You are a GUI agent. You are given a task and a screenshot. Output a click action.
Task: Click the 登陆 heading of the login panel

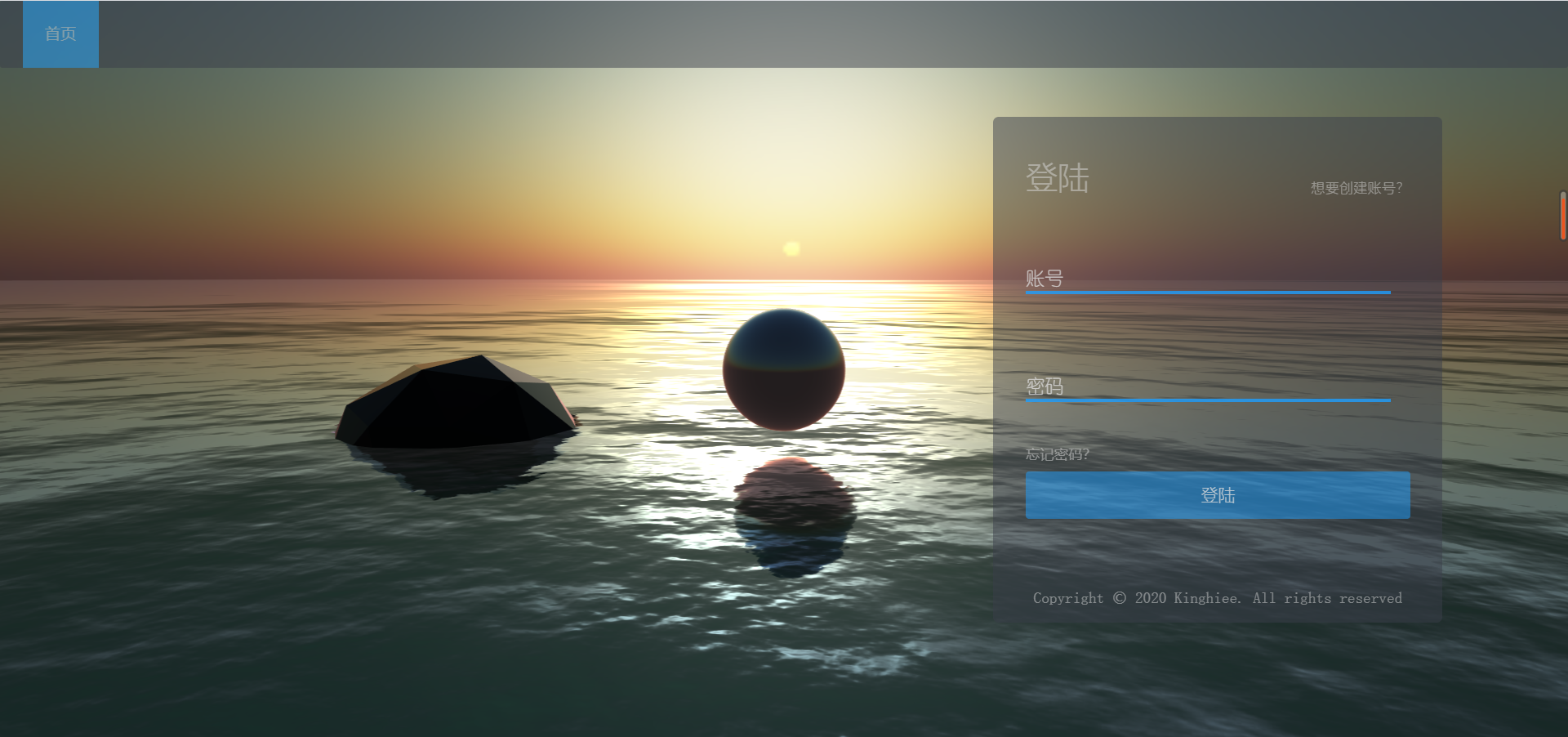coord(1058,180)
